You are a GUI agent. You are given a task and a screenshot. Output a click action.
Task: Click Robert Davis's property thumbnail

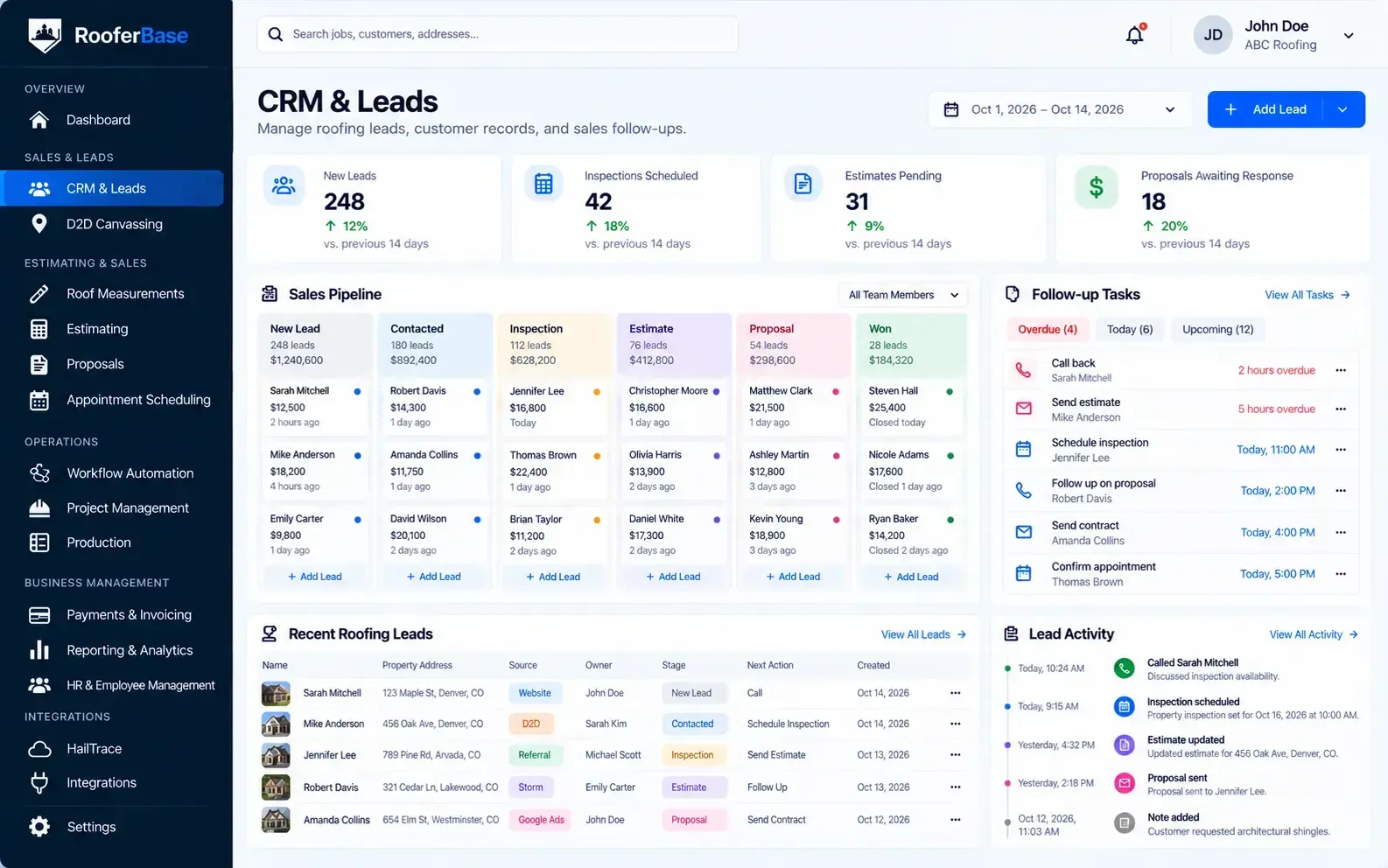click(x=276, y=787)
